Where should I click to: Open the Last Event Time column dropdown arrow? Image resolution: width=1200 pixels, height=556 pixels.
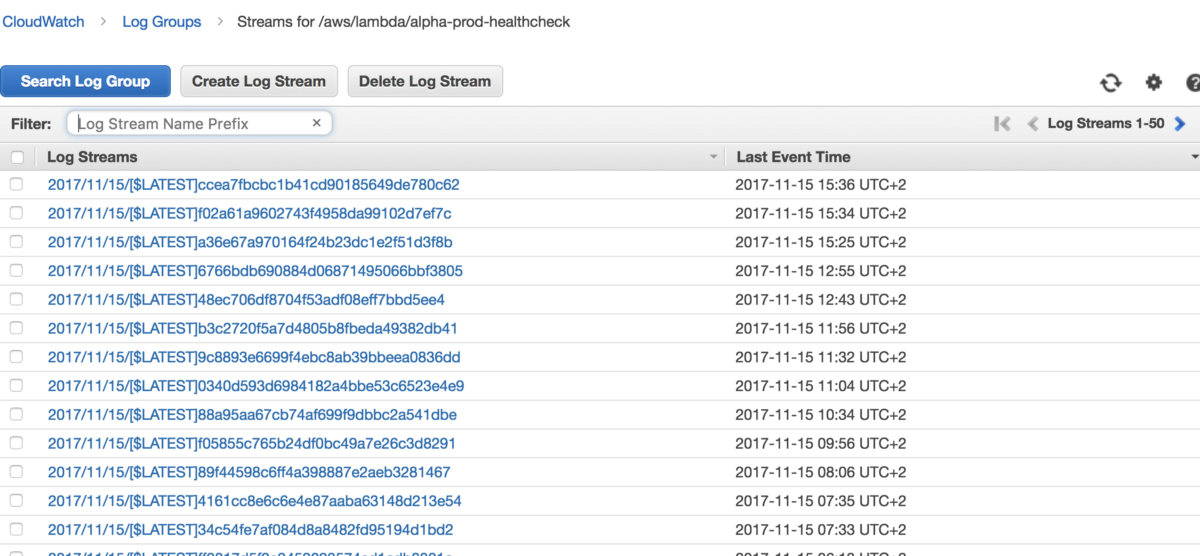1194,157
